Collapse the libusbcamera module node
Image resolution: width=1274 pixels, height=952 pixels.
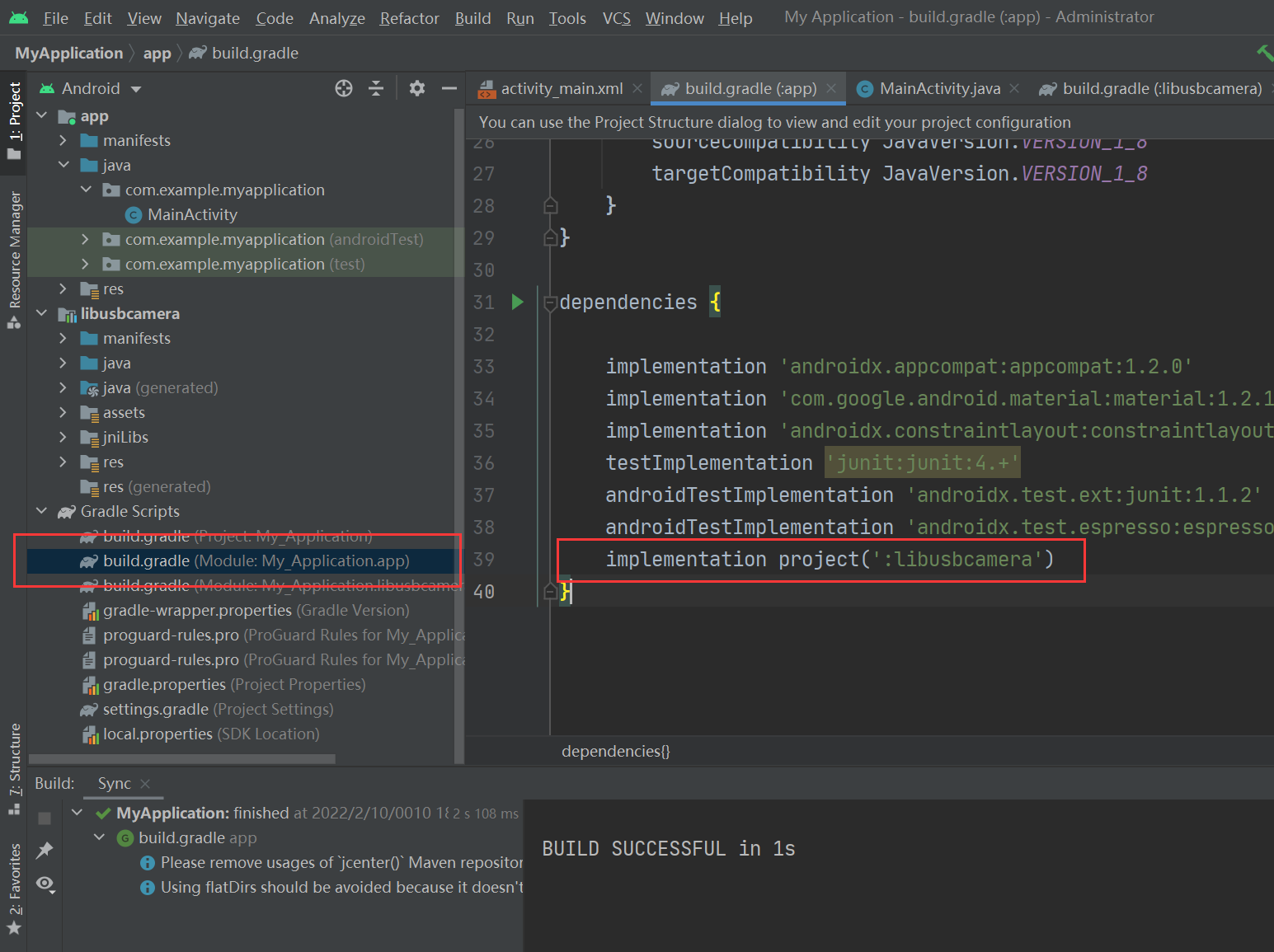click(x=41, y=313)
